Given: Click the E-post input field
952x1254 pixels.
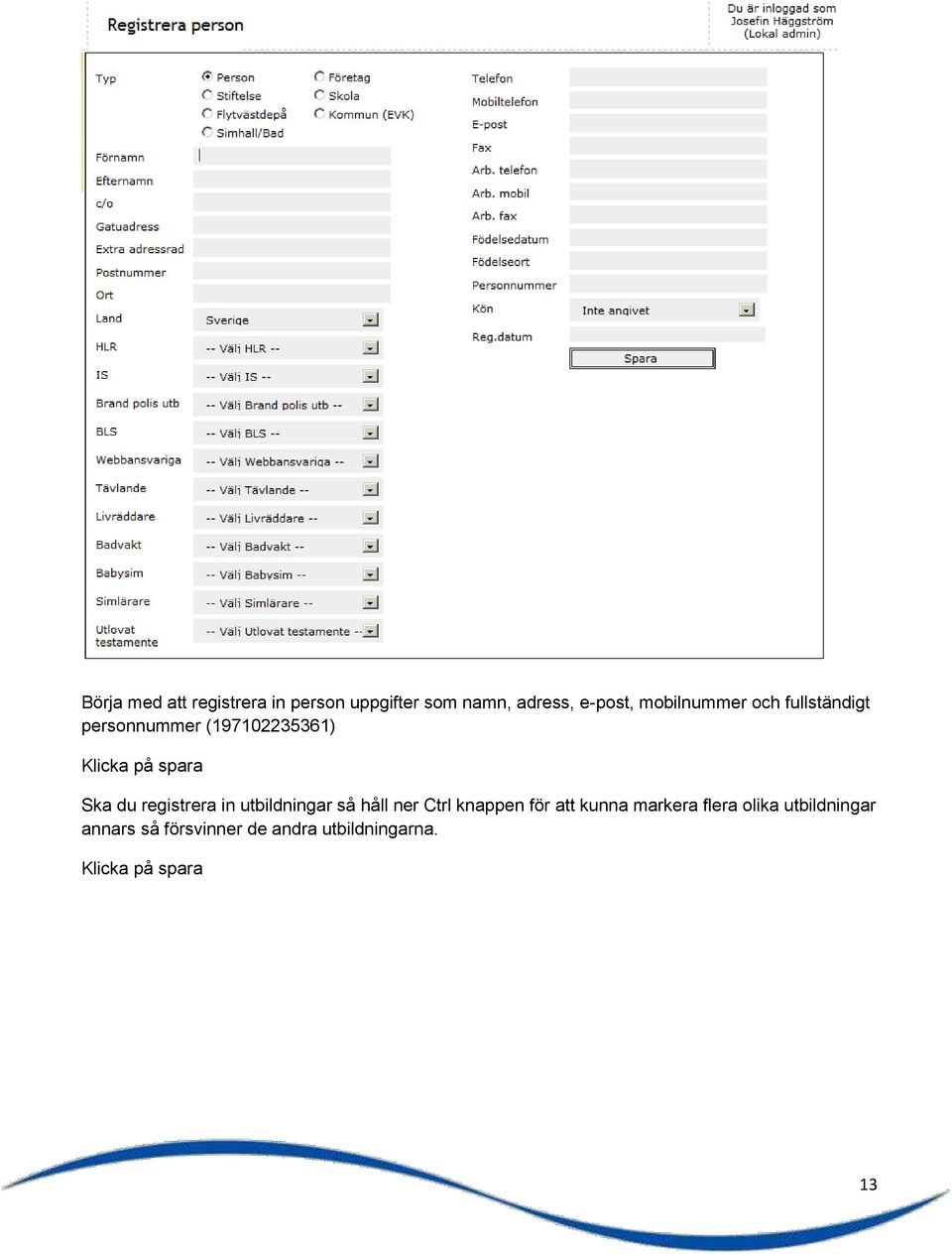Looking at the screenshot, I should 668,123.
